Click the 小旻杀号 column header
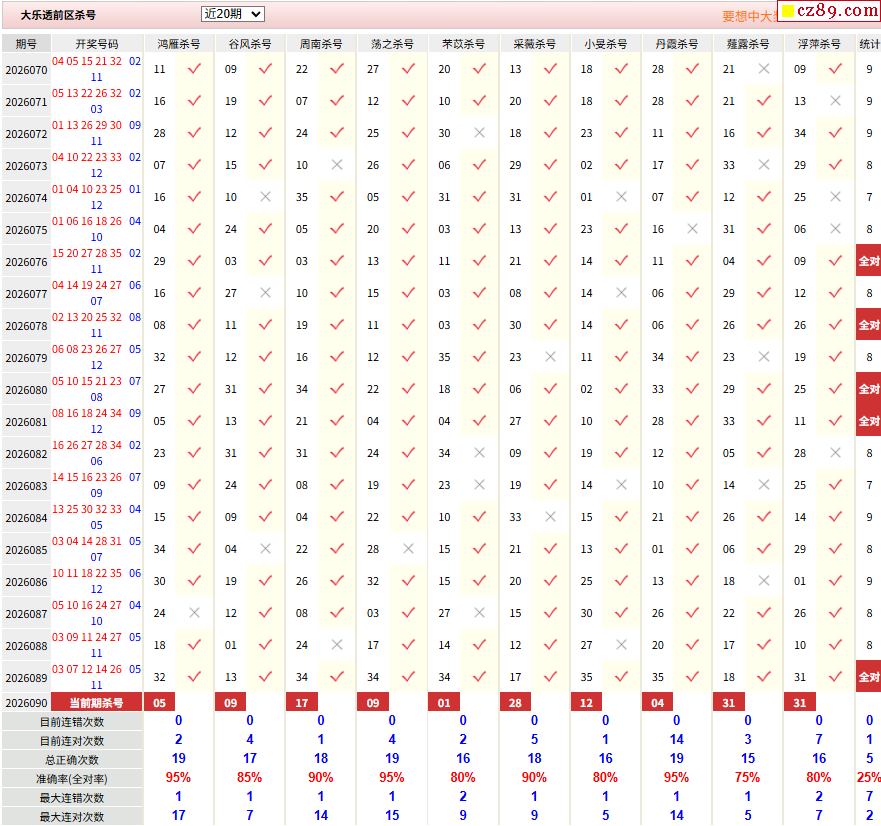Viewport: 881px width, 826px height. pyautogui.click(x=605, y=44)
